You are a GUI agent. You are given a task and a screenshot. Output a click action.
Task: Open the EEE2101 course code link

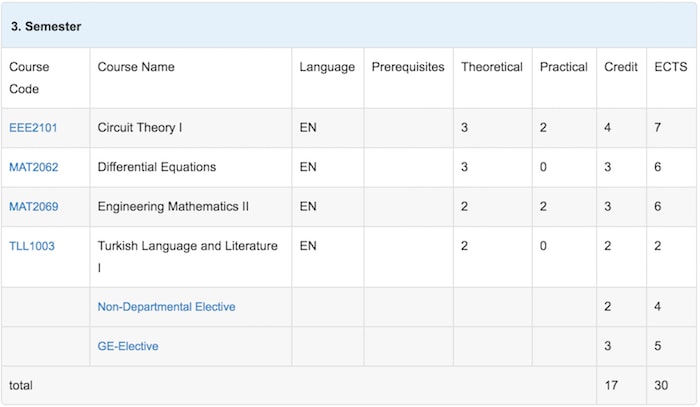(x=33, y=128)
